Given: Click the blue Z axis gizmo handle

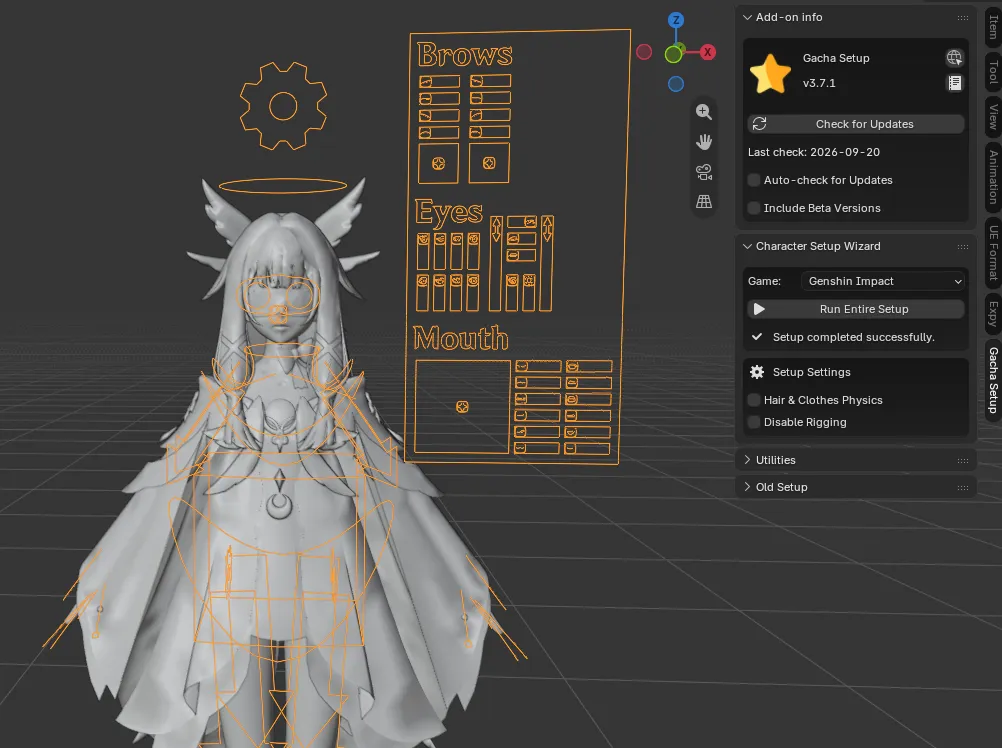Looking at the screenshot, I should pos(676,20).
